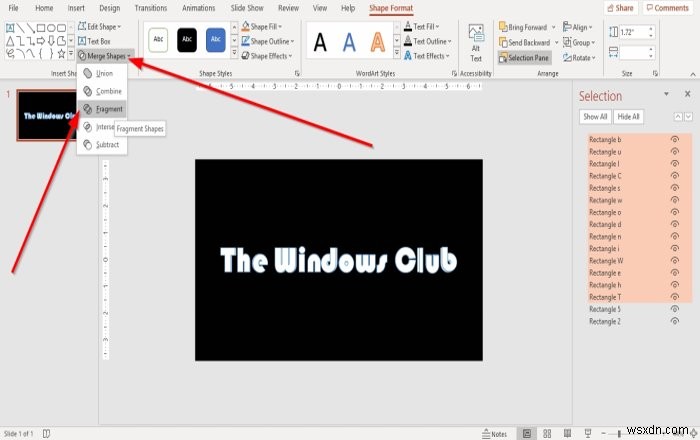Open the Animations tab

198,8
